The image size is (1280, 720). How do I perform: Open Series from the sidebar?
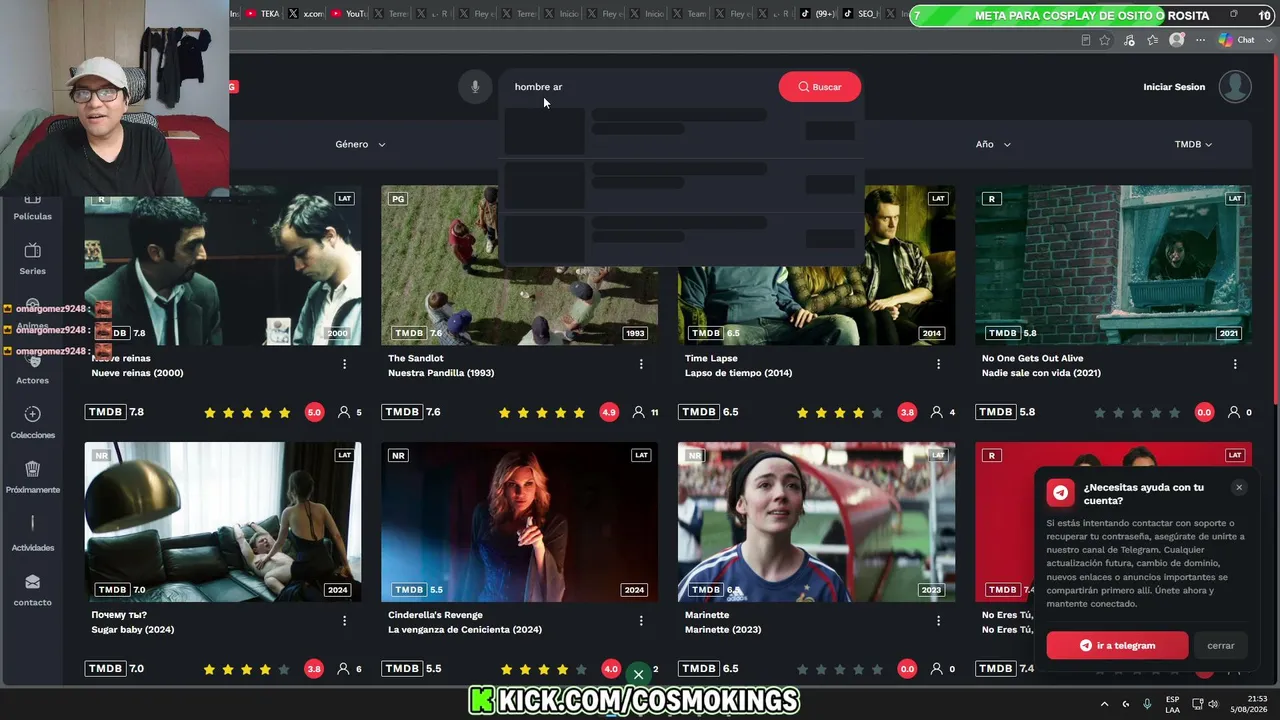32,258
